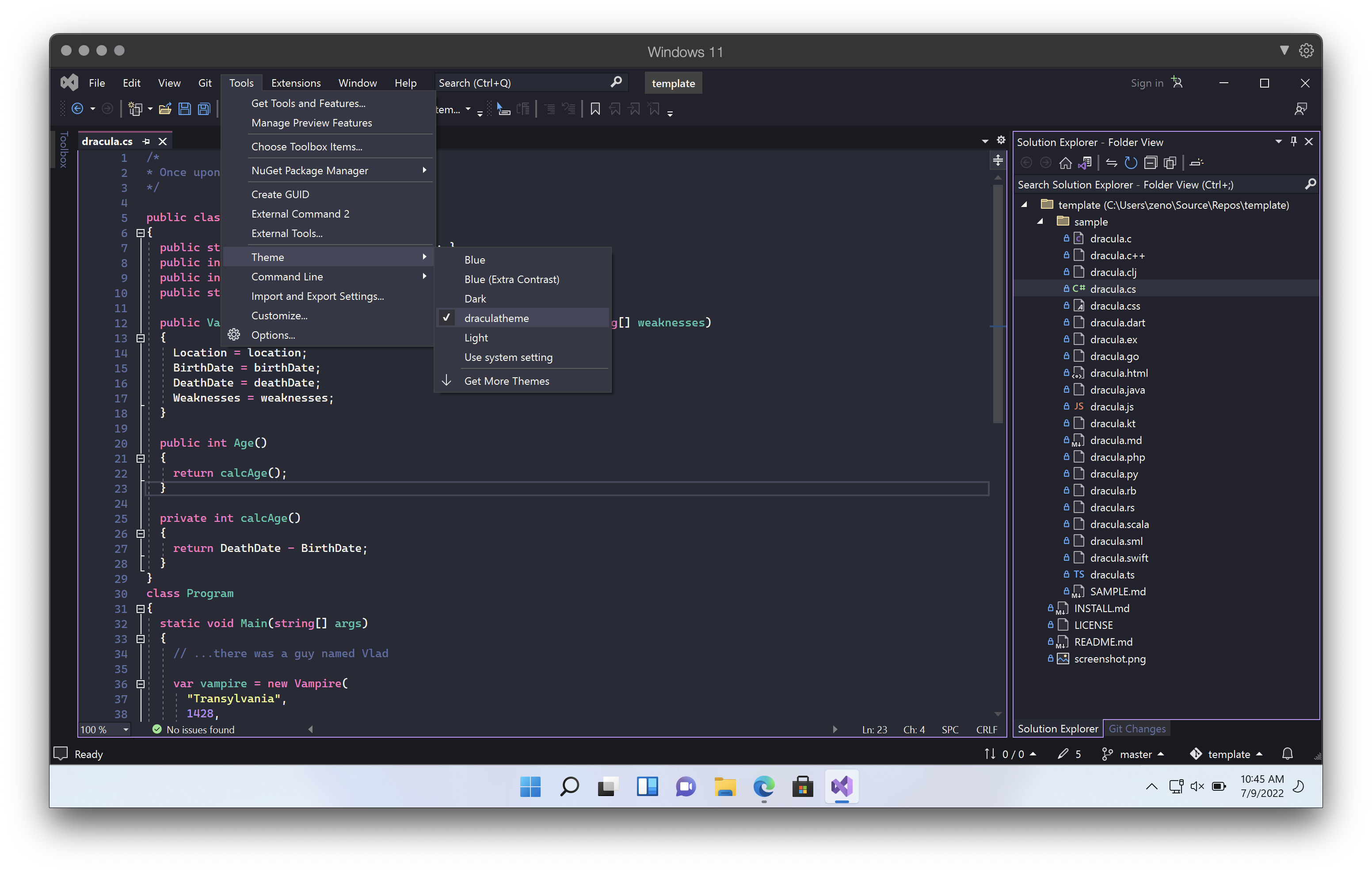This screenshot has height=873, width=1372.
Task: Open Visual Studio from the Windows taskbar
Action: (x=842, y=787)
